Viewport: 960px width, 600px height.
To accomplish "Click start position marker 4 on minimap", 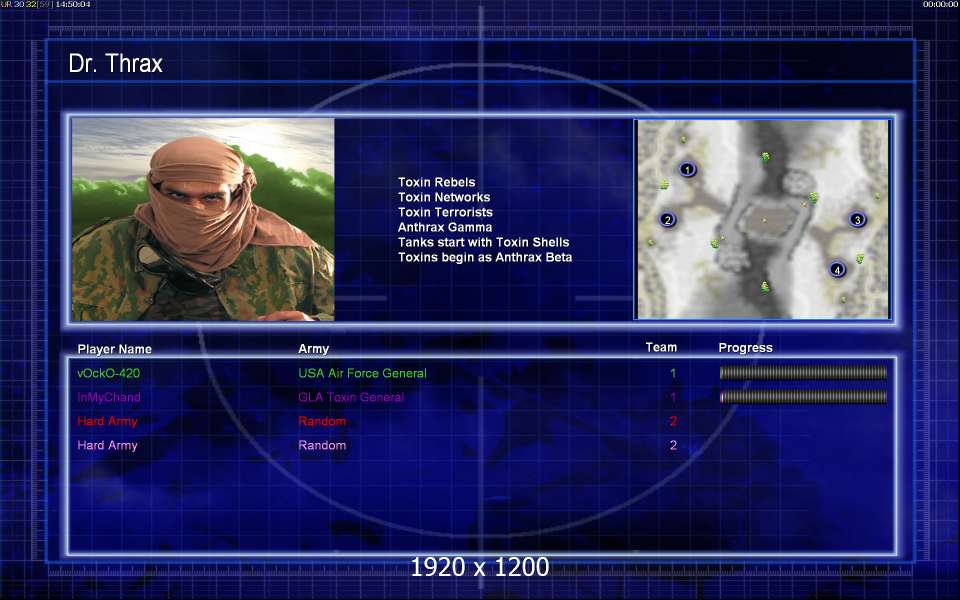I will click(837, 269).
